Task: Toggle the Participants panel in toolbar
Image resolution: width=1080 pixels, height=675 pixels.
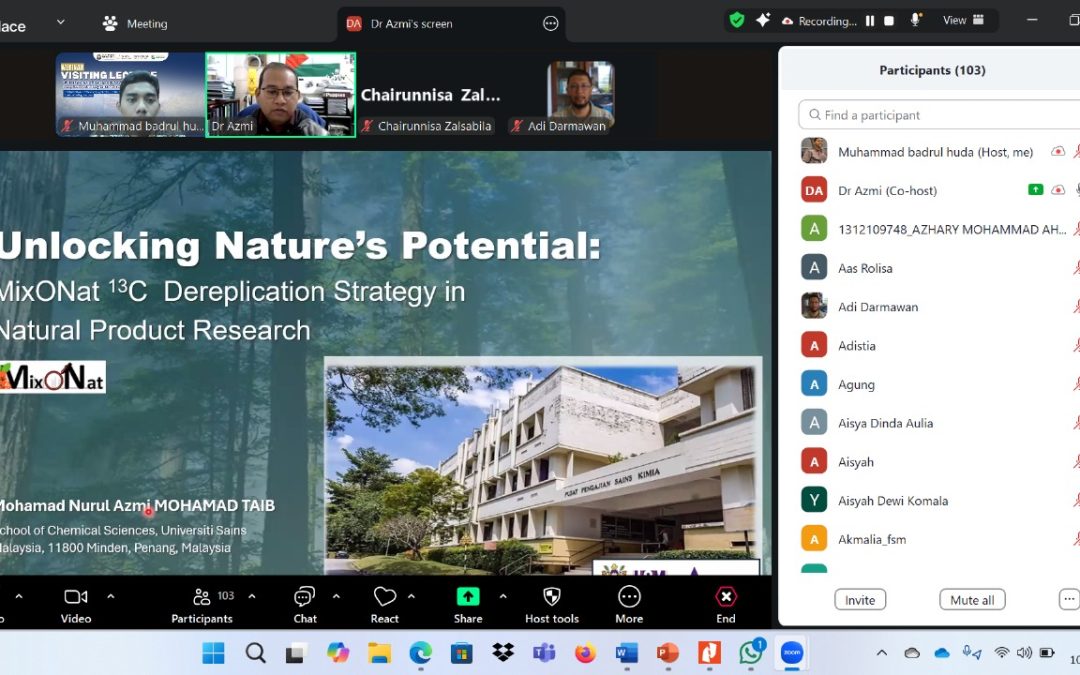Action: tap(202, 603)
